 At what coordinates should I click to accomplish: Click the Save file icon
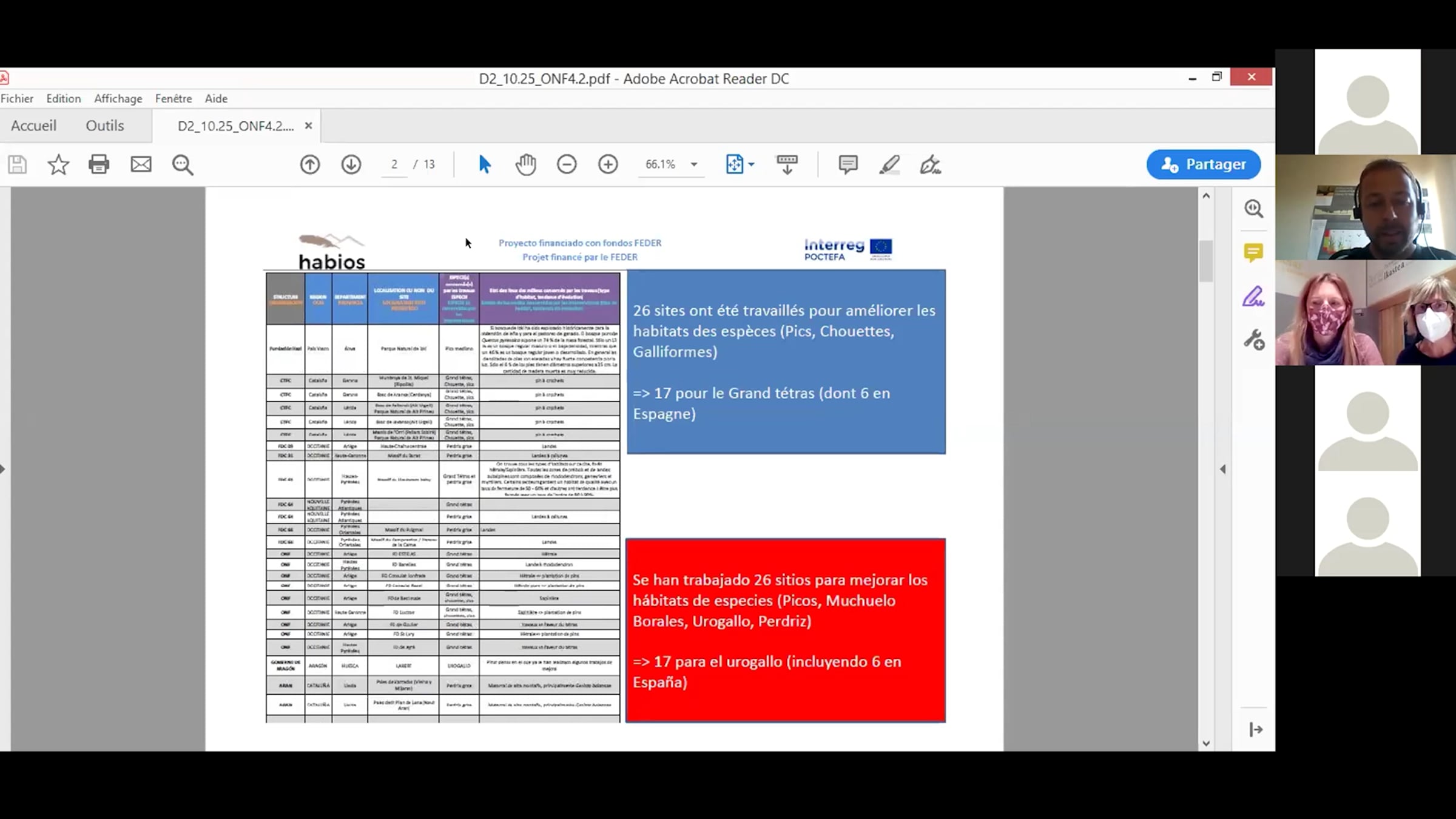pos(17,164)
